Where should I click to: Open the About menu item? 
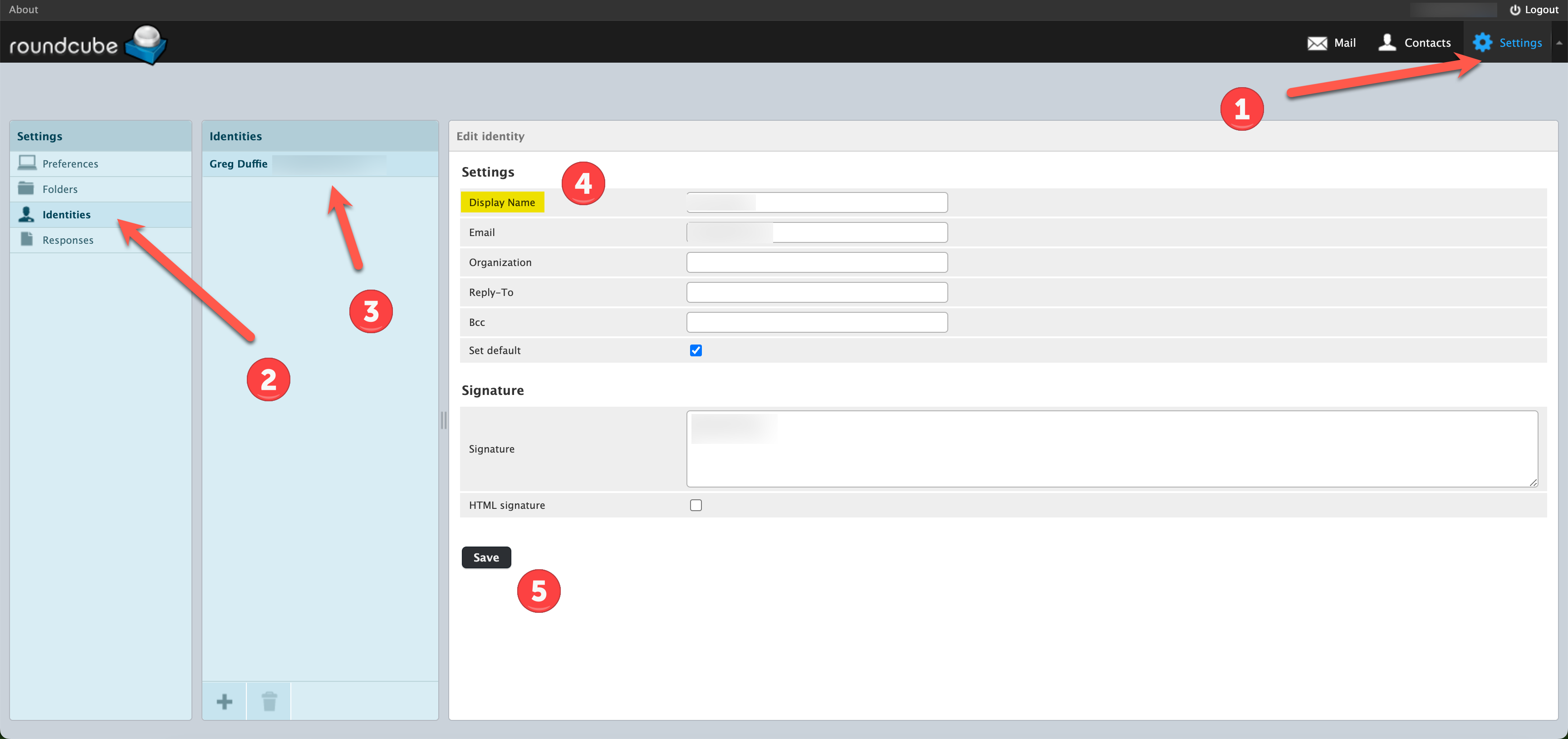point(23,10)
